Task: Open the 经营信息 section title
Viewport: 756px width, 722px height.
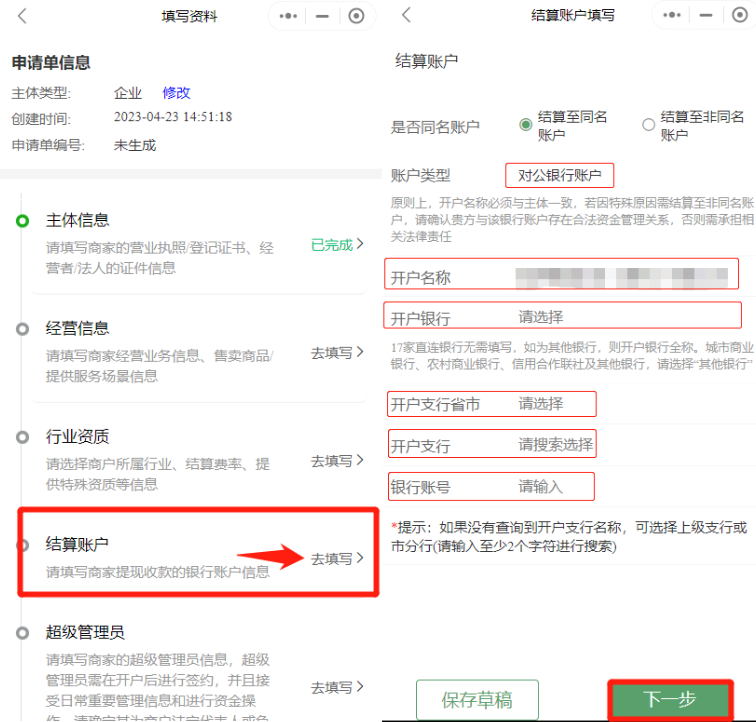Action: (77, 328)
